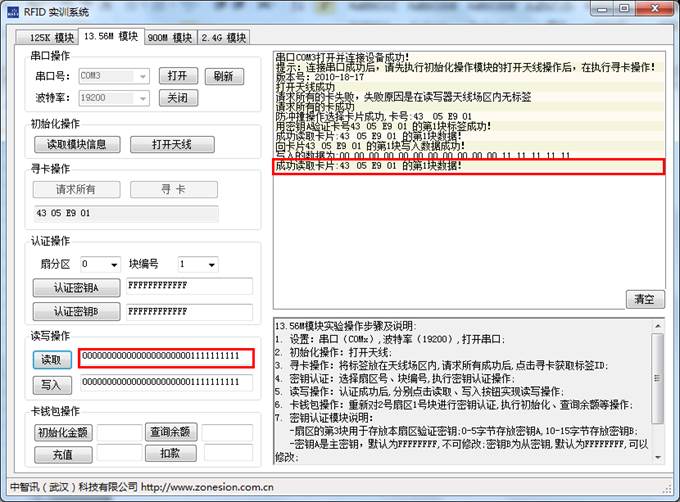Click the 查询余额 button
Viewport: 680px width, 502px height.
tap(170, 432)
